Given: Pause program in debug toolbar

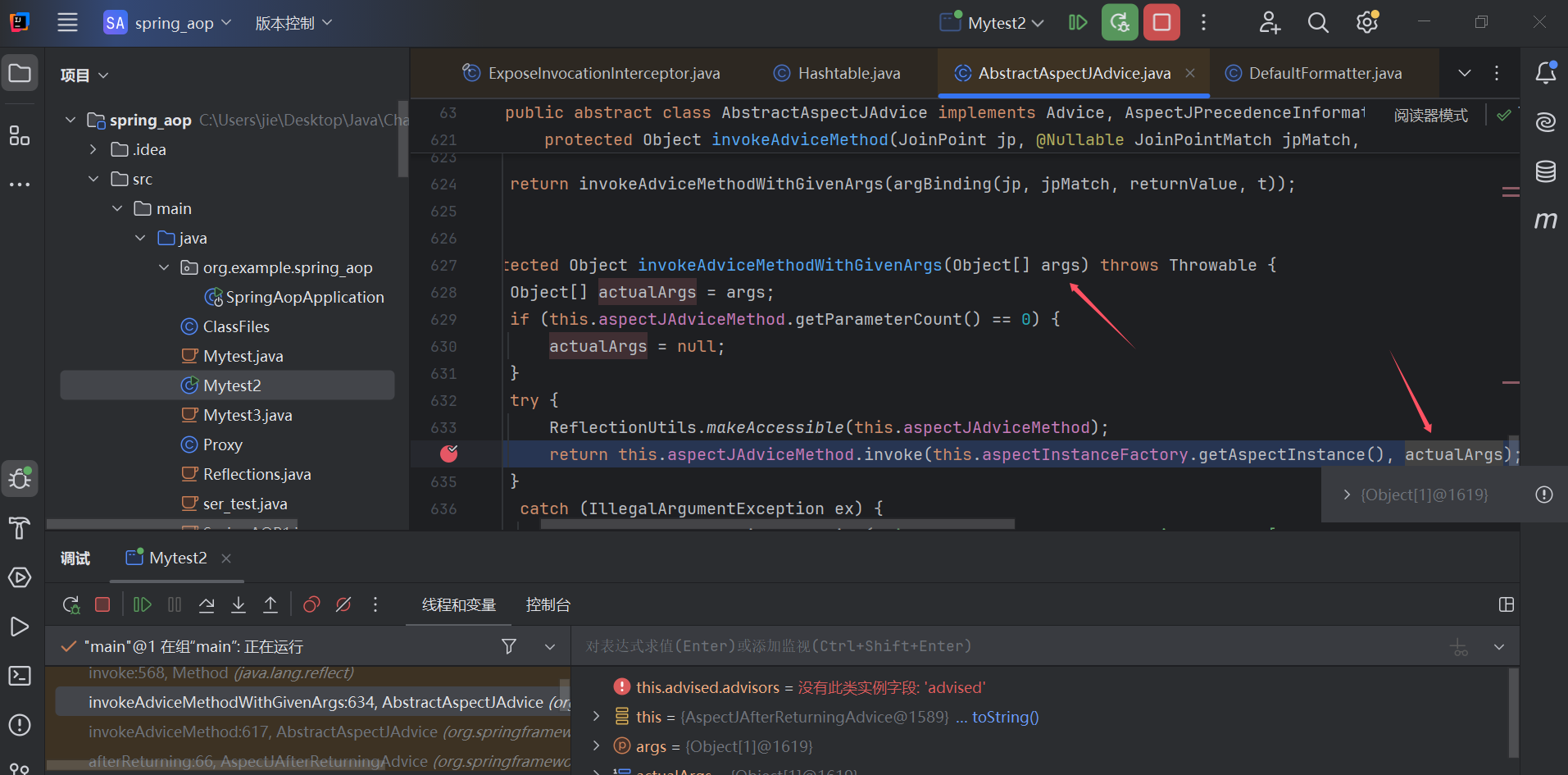Looking at the screenshot, I should 175,605.
